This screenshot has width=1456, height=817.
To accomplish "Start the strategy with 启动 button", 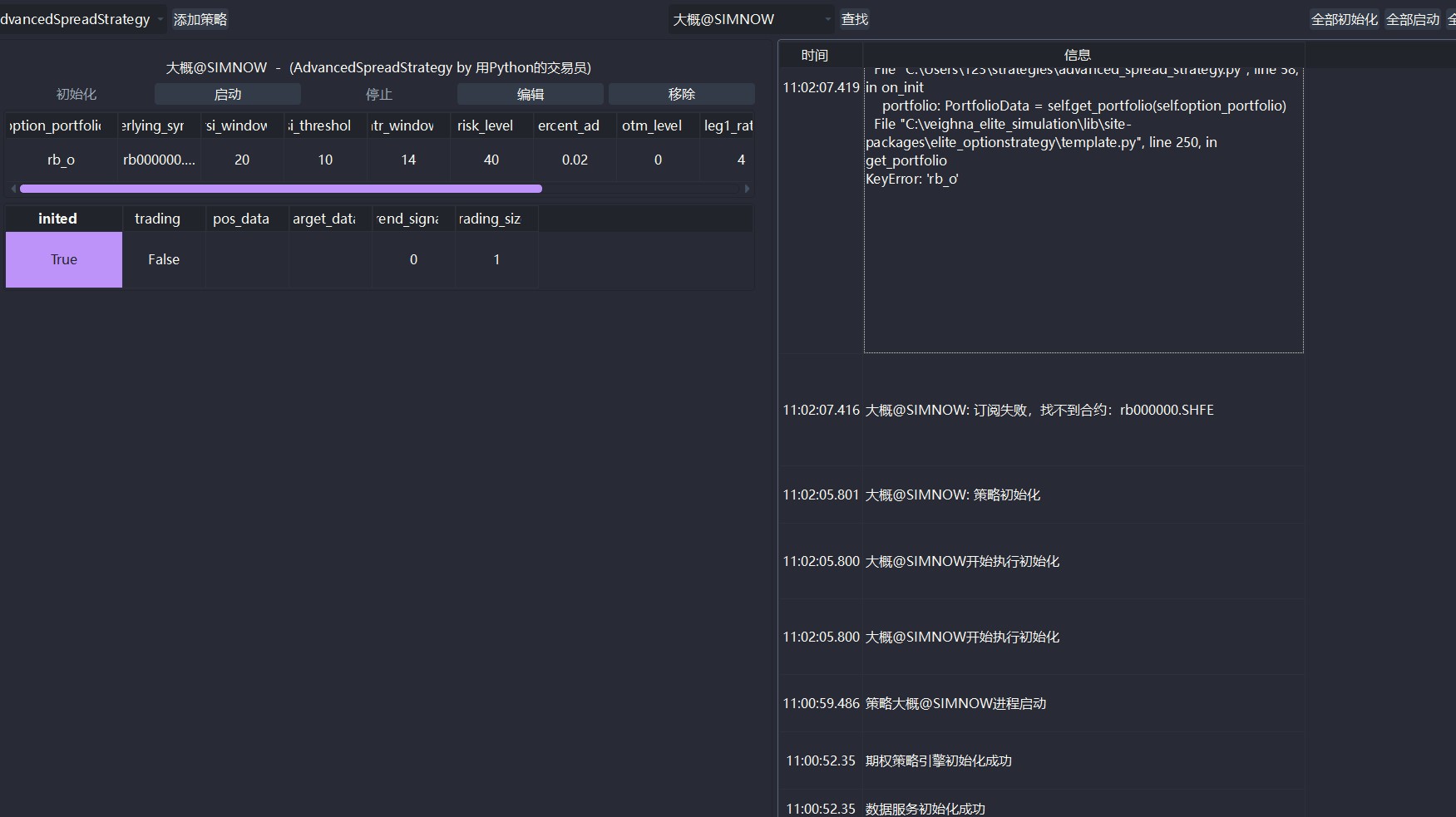I will click(x=228, y=94).
